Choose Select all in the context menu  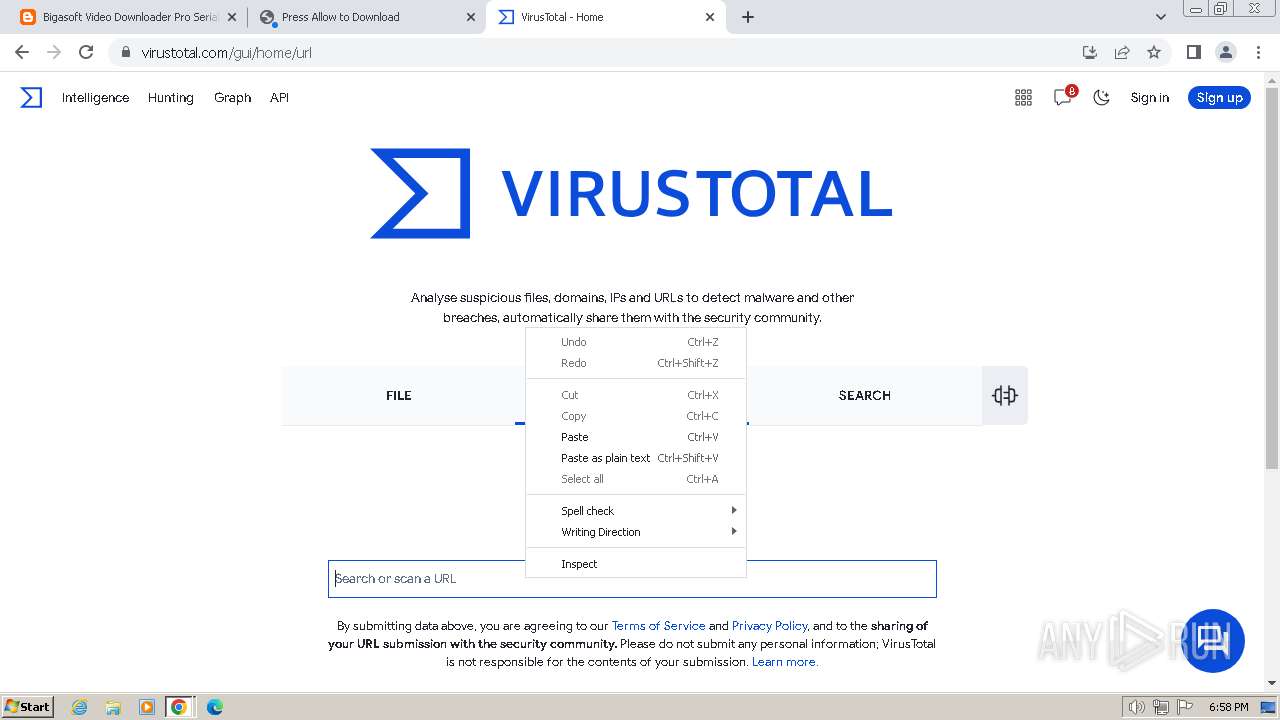(636, 479)
